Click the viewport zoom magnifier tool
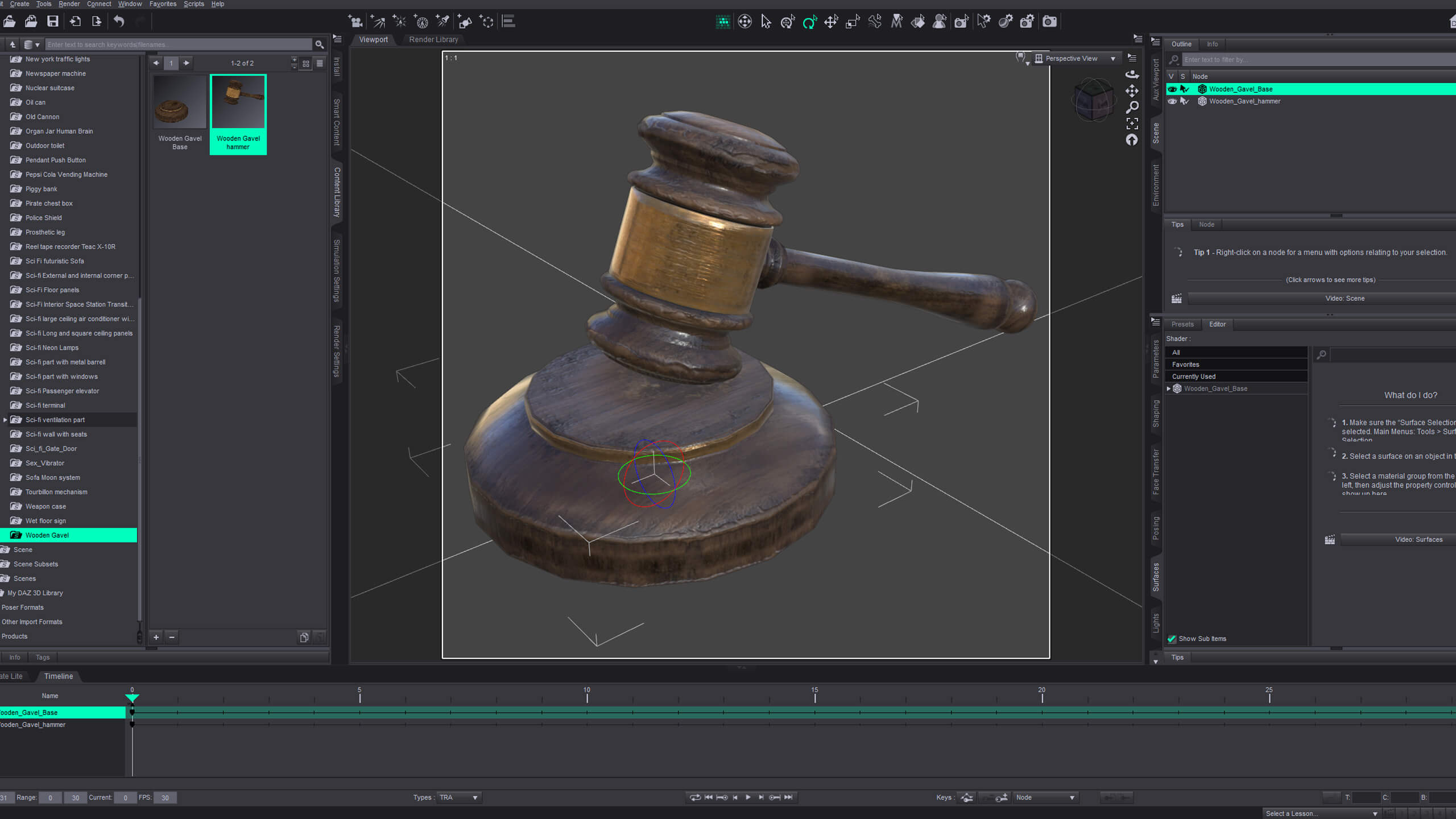The height and width of the screenshot is (819, 1456). [x=1132, y=107]
